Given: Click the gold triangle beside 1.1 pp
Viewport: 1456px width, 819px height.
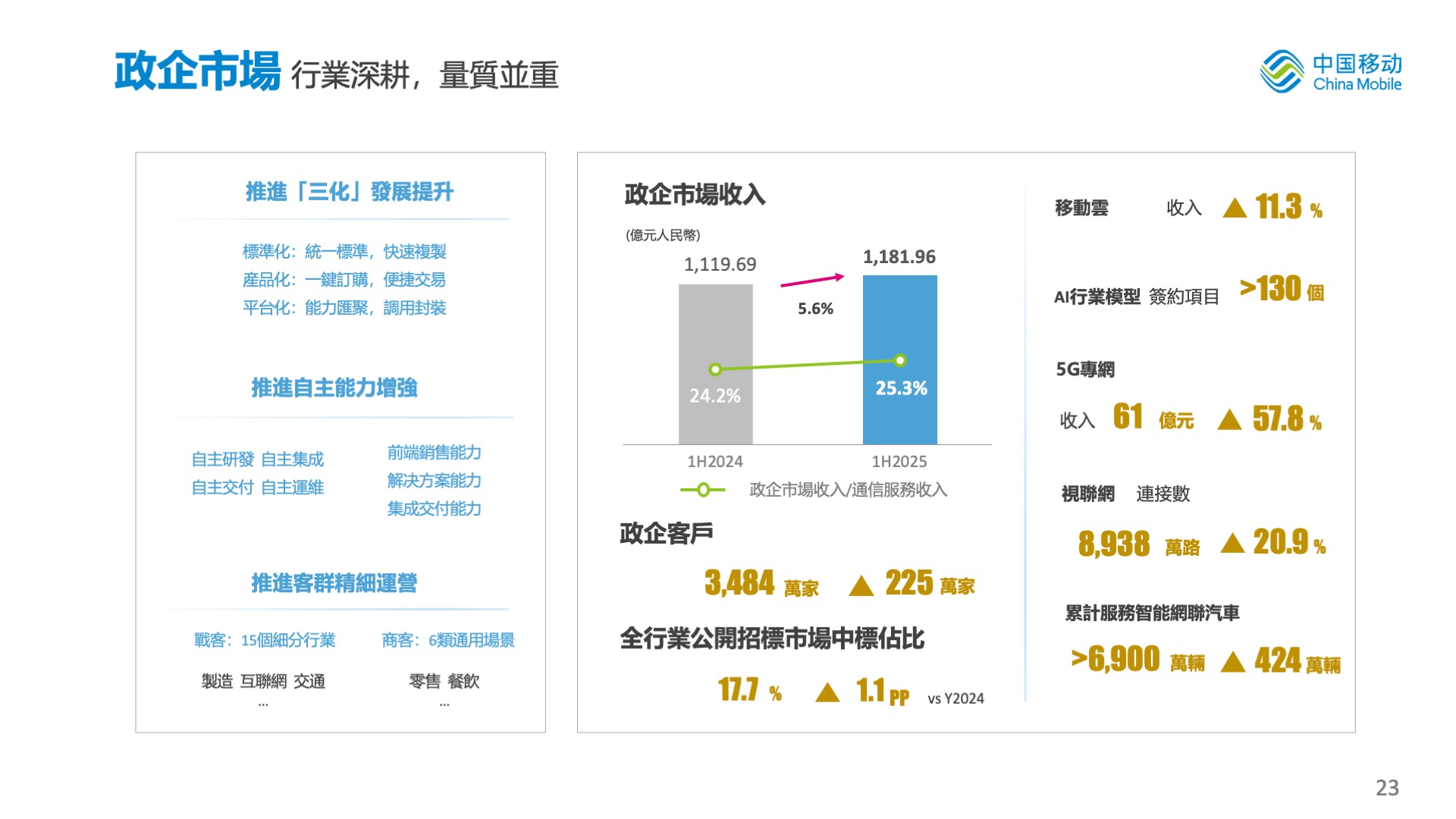Looking at the screenshot, I should (x=827, y=692).
